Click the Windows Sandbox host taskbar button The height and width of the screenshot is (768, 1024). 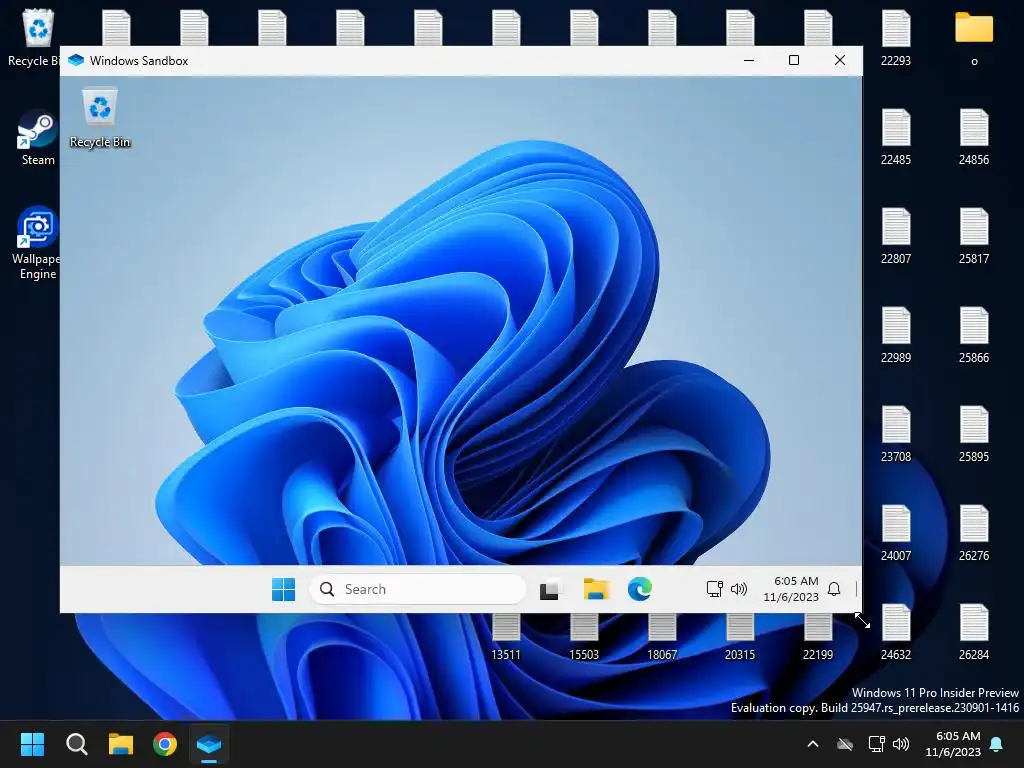click(209, 744)
